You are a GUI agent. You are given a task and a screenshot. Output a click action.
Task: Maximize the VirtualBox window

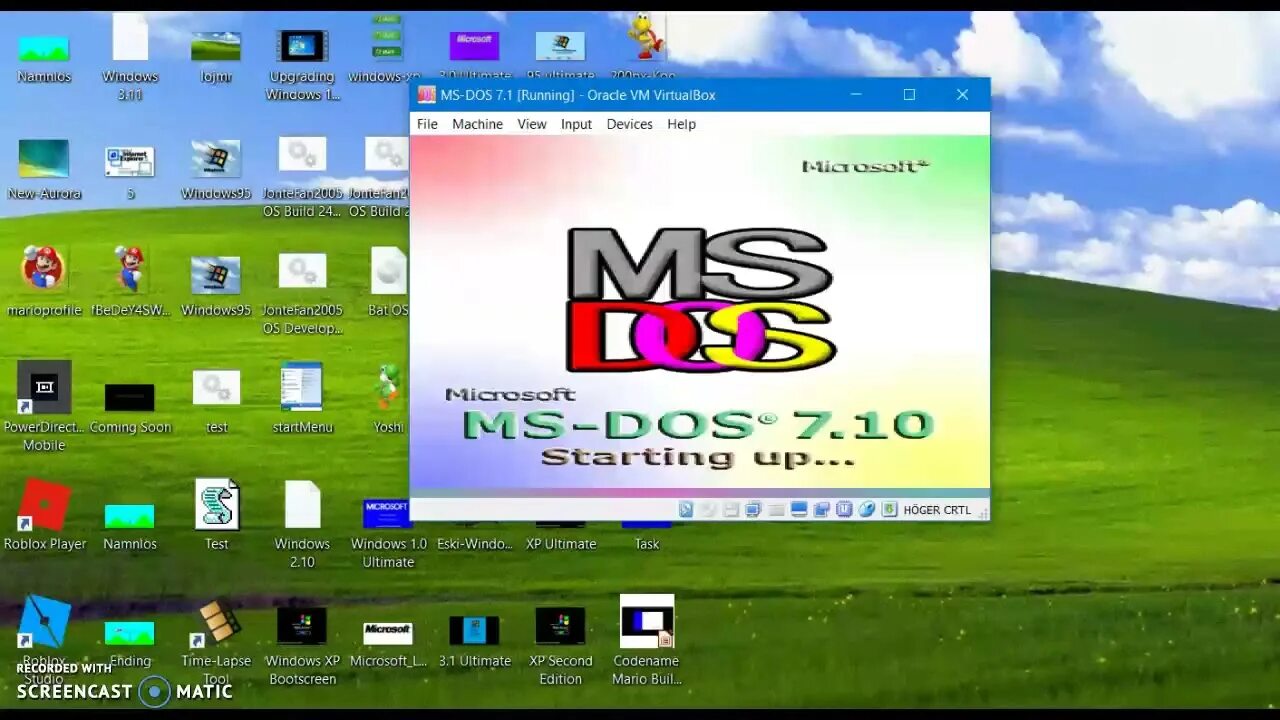click(x=909, y=95)
